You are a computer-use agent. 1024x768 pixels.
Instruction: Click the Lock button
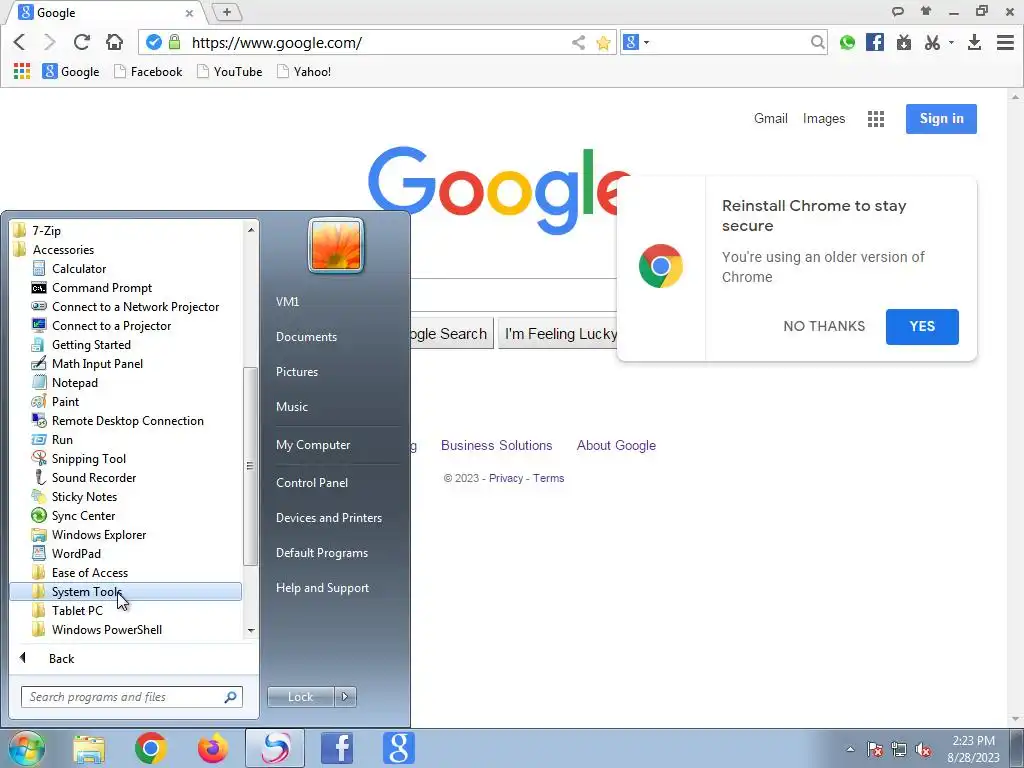pyautogui.click(x=300, y=697)
